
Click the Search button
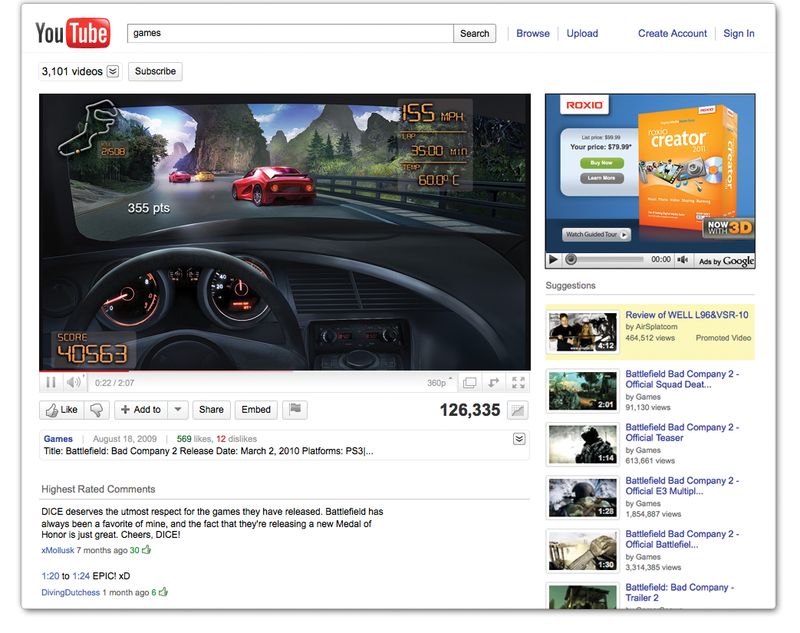click(474, 34)
